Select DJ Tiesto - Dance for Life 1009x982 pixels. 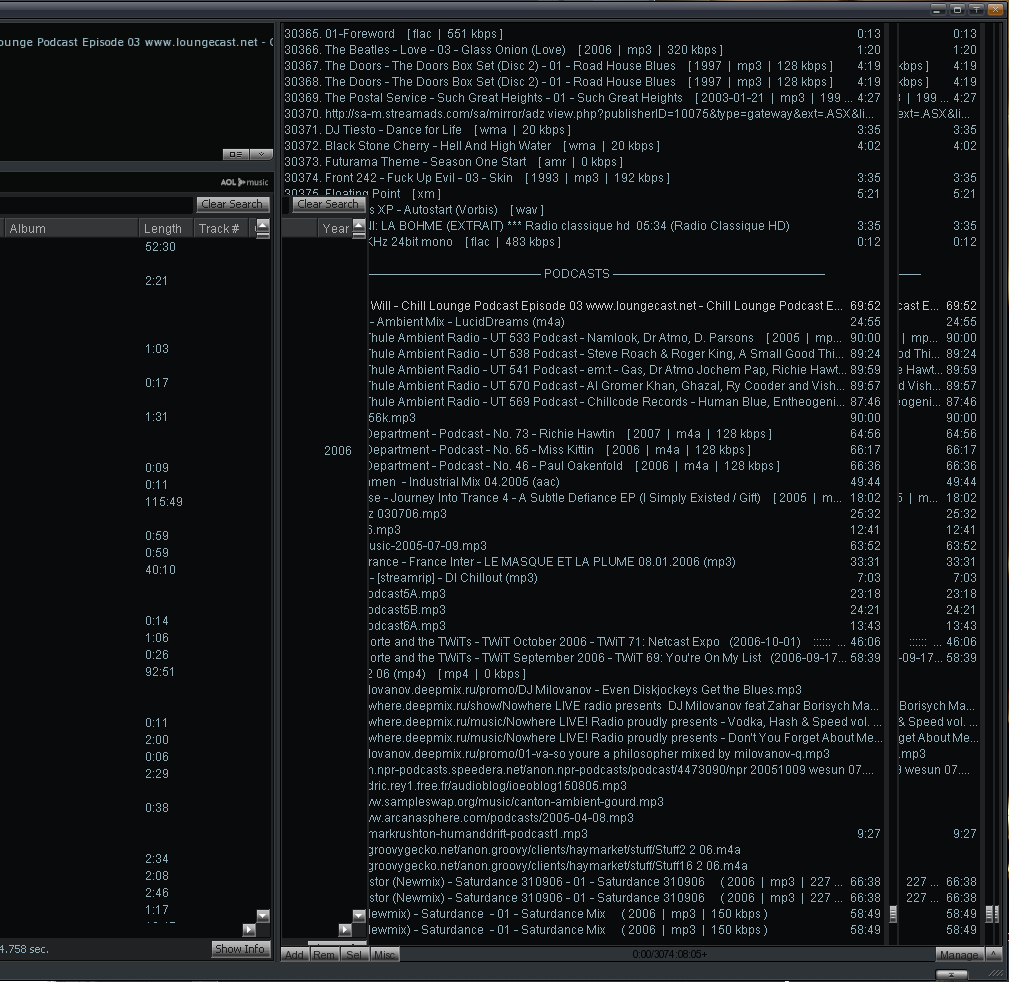click(x=582, y=130)
